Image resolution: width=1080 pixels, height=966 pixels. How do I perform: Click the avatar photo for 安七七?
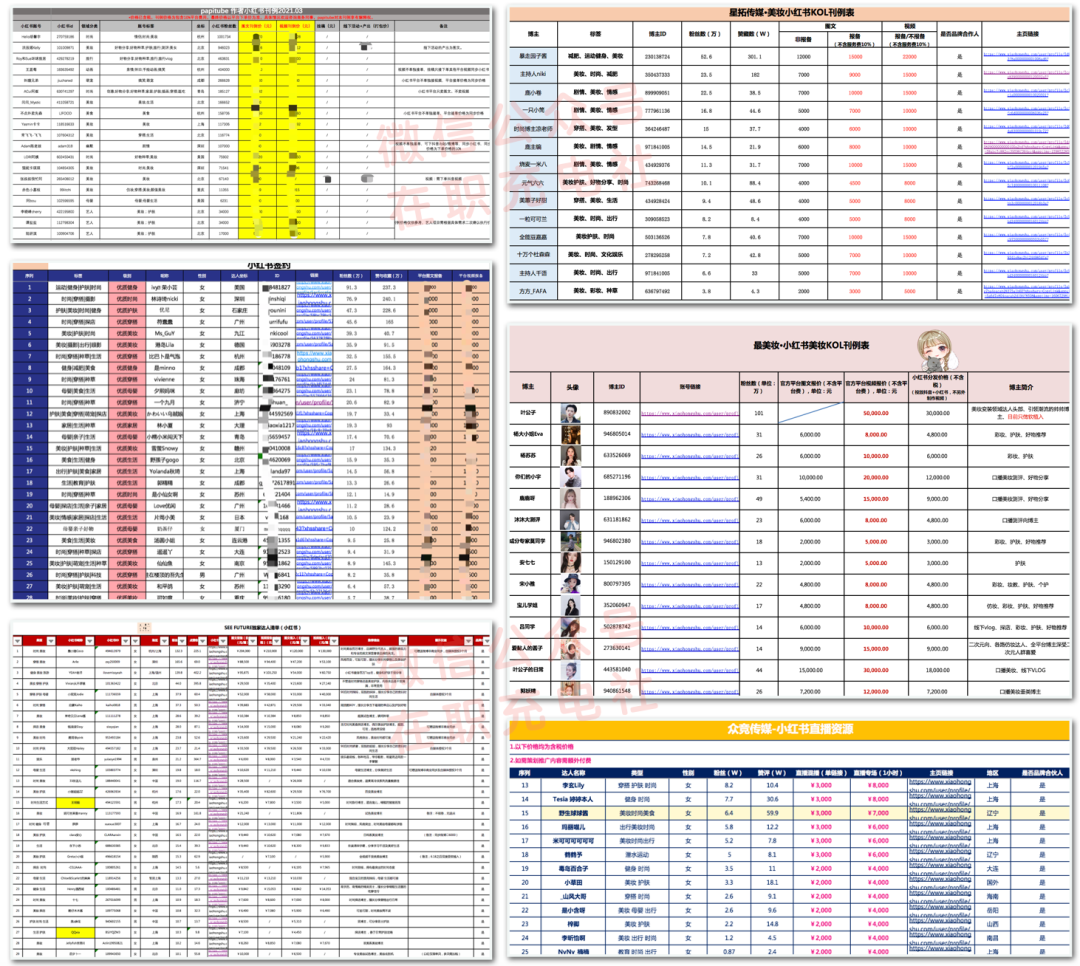(x=570, y=563)
